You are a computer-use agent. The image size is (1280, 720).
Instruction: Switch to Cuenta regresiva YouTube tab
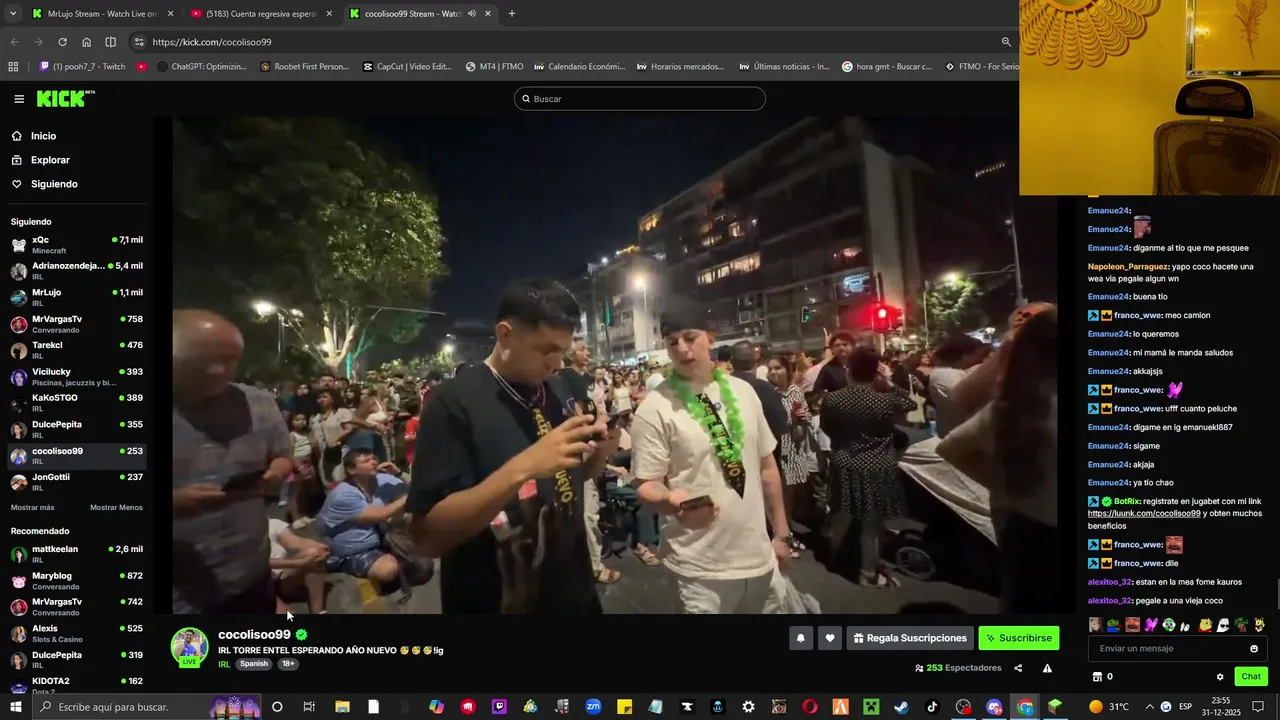point(260,14)
